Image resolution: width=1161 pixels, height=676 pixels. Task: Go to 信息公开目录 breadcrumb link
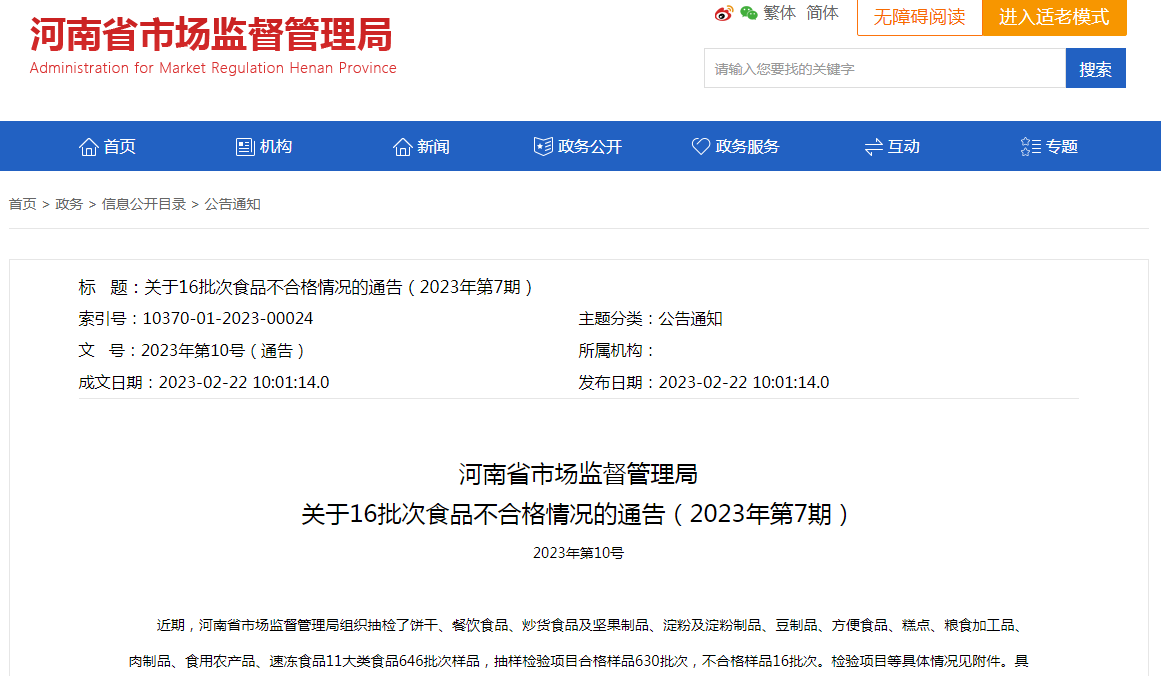pyautogui.click(x=144, y=204)
